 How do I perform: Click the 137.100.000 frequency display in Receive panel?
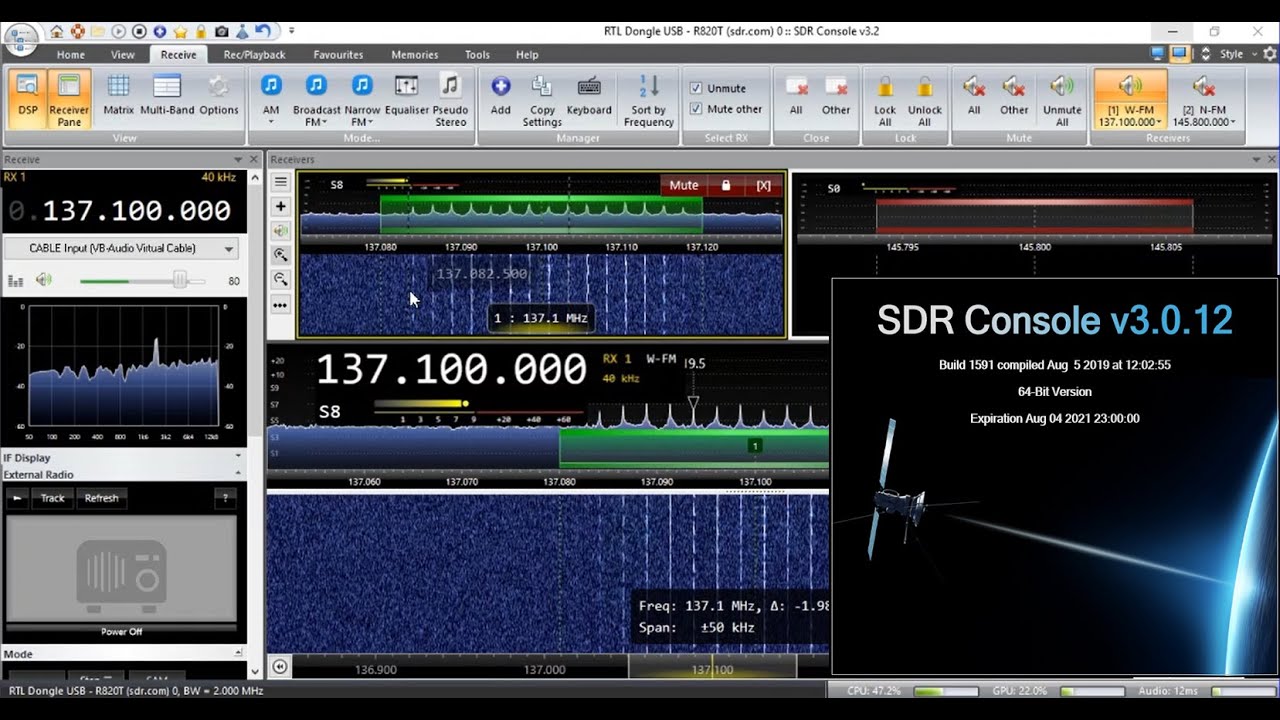136,211
